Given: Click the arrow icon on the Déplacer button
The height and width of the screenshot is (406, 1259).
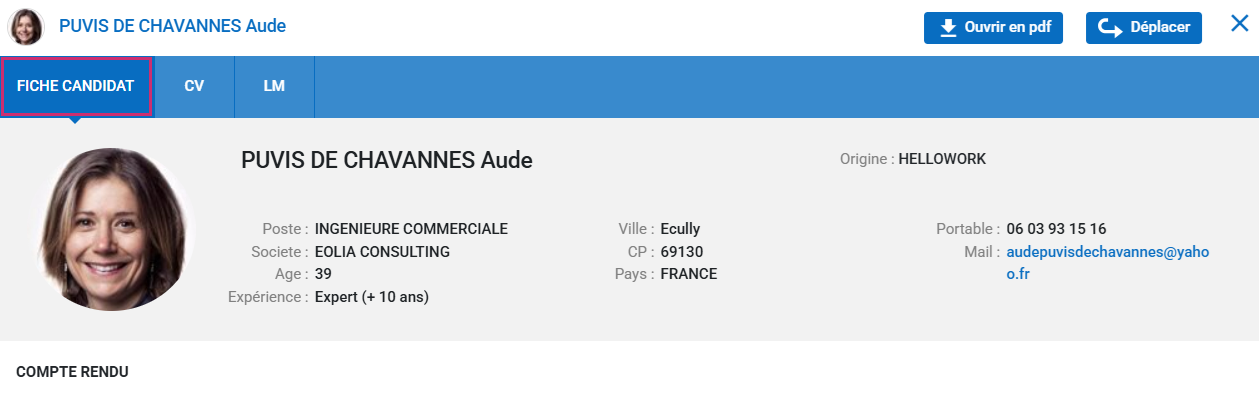Looking at the screenshot, I should (x=1110, y=28).
